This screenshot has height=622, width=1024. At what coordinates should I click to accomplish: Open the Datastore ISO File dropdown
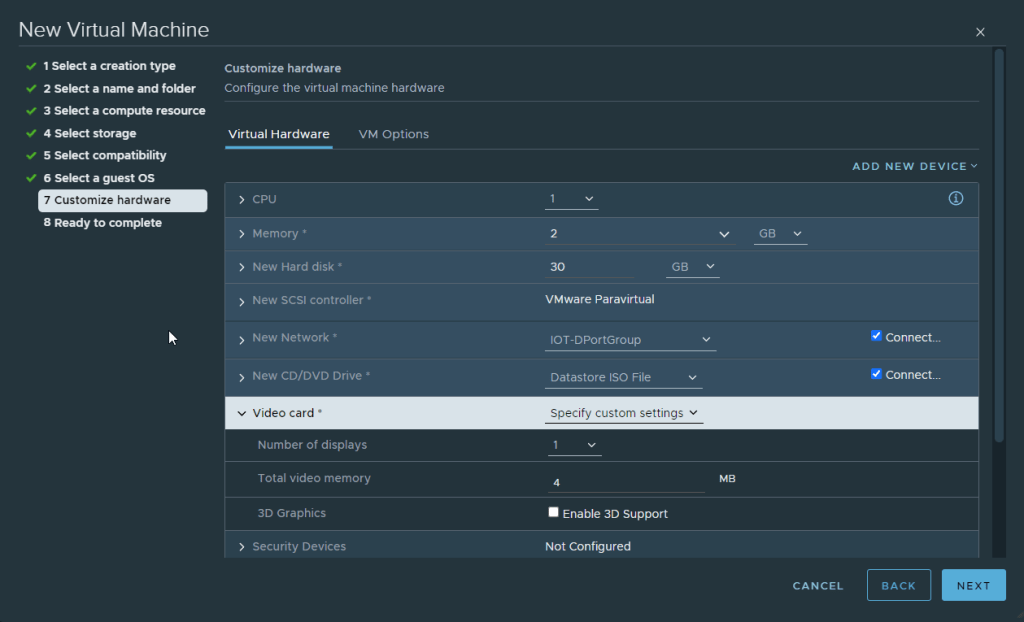(624, 378)
